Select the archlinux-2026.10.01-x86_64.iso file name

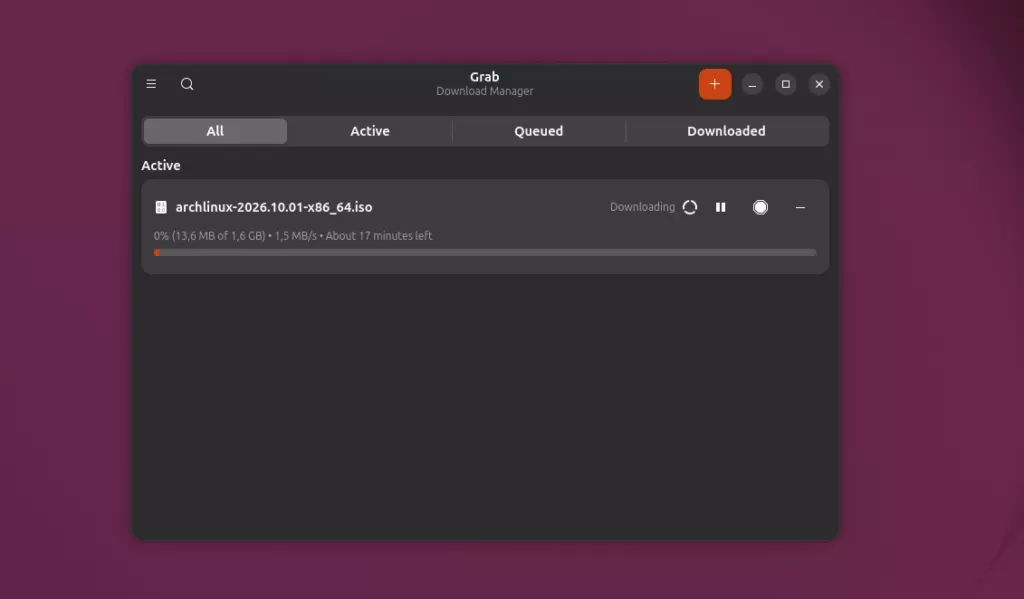coord(274,207)
